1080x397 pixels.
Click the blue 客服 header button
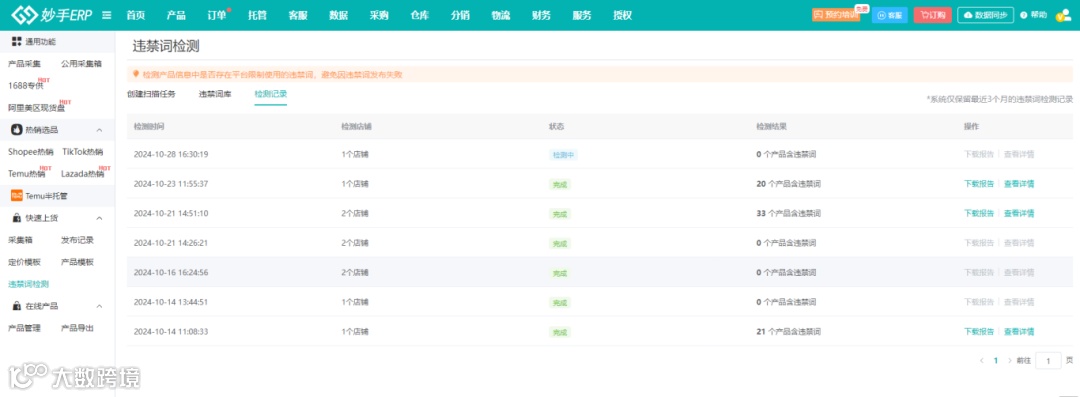click(x=889, y=15)
